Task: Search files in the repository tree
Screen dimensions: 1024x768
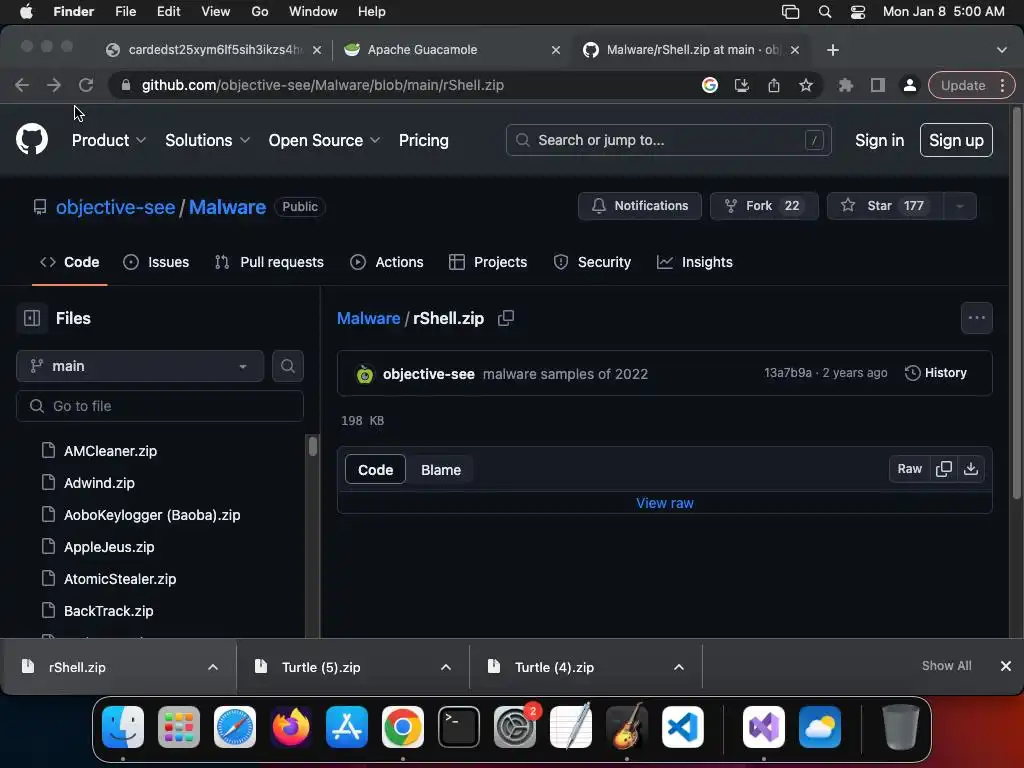Action: [288, 366]
